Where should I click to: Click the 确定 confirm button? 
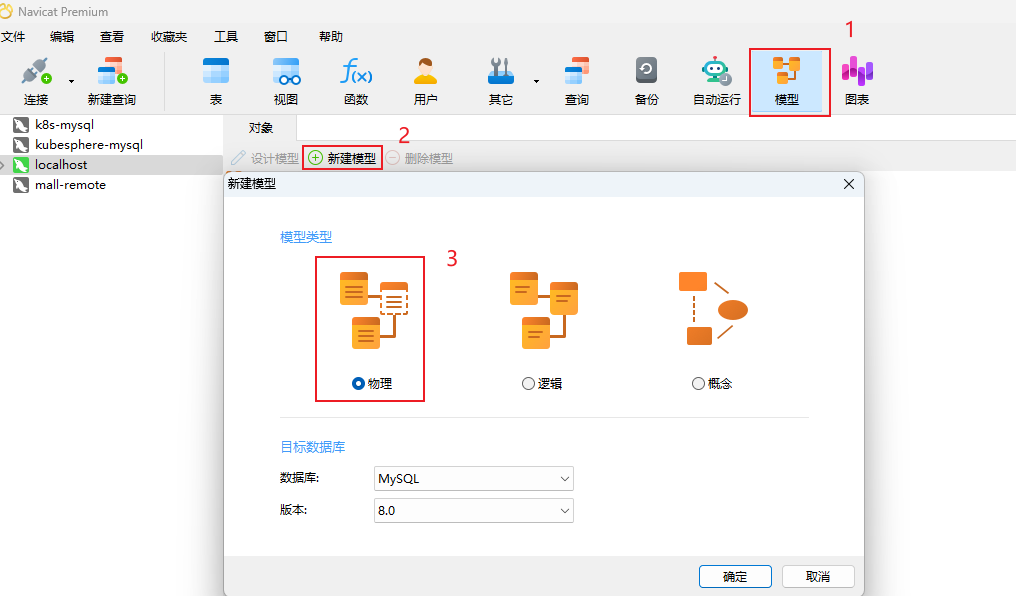click(x=735, y=577)
